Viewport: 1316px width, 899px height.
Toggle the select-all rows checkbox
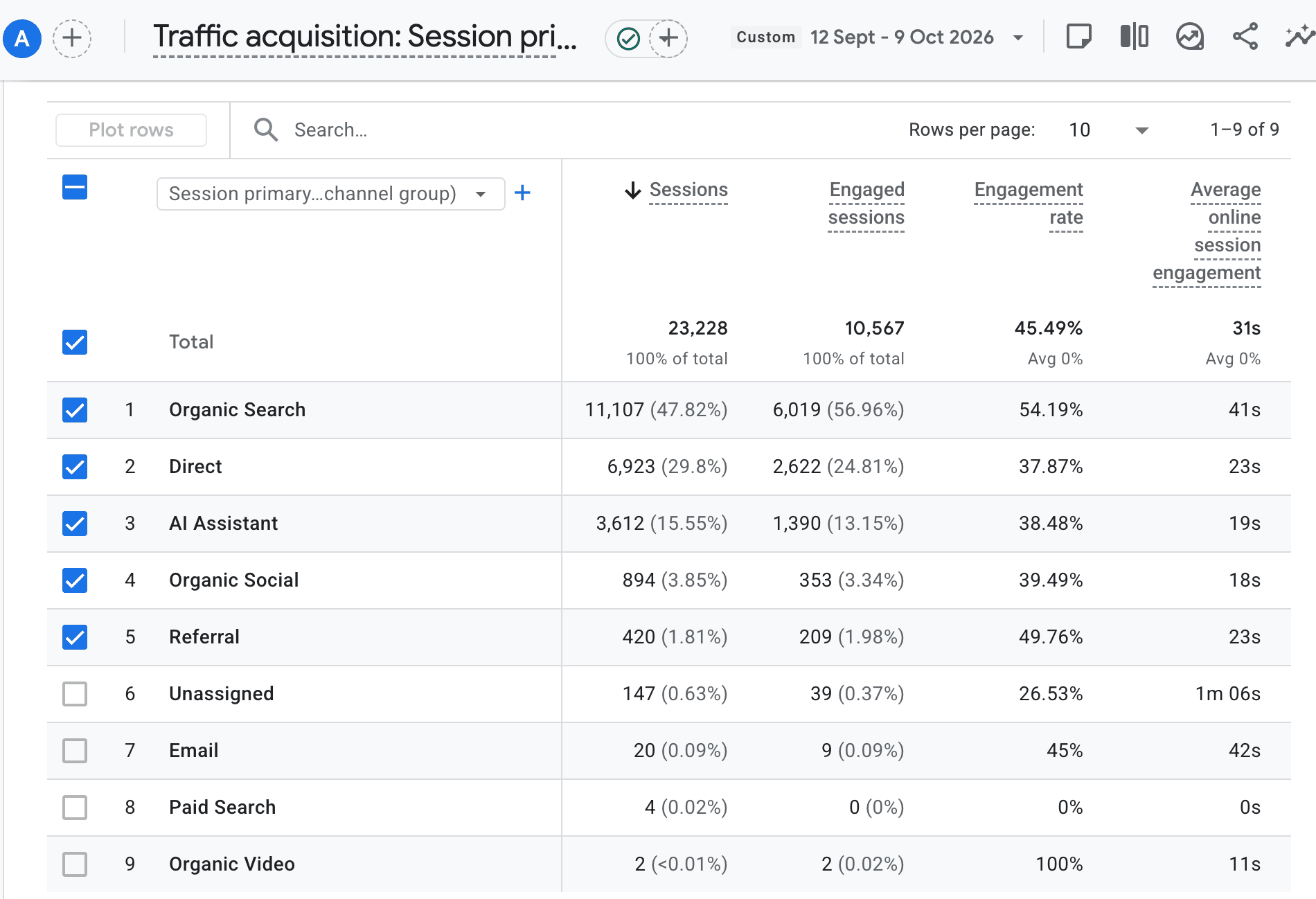[x=75, y=187]
